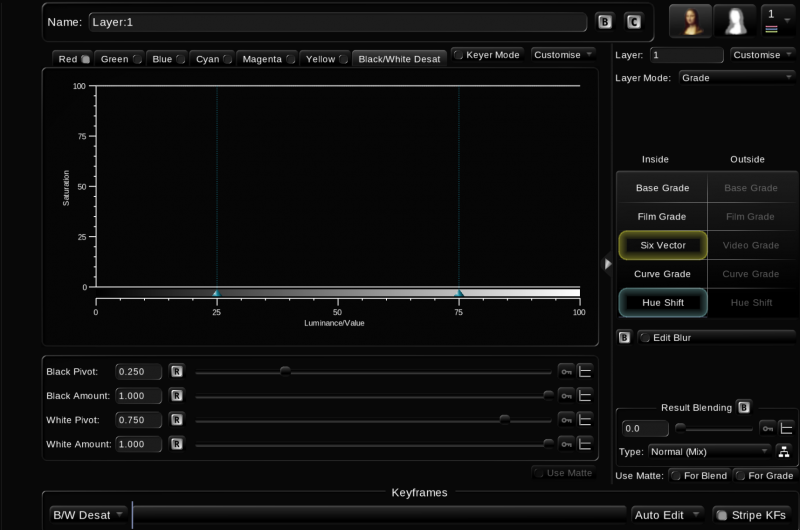Reset the Black Pivot value with R
This screenshot has width=800, height=530.
(176, 371)
